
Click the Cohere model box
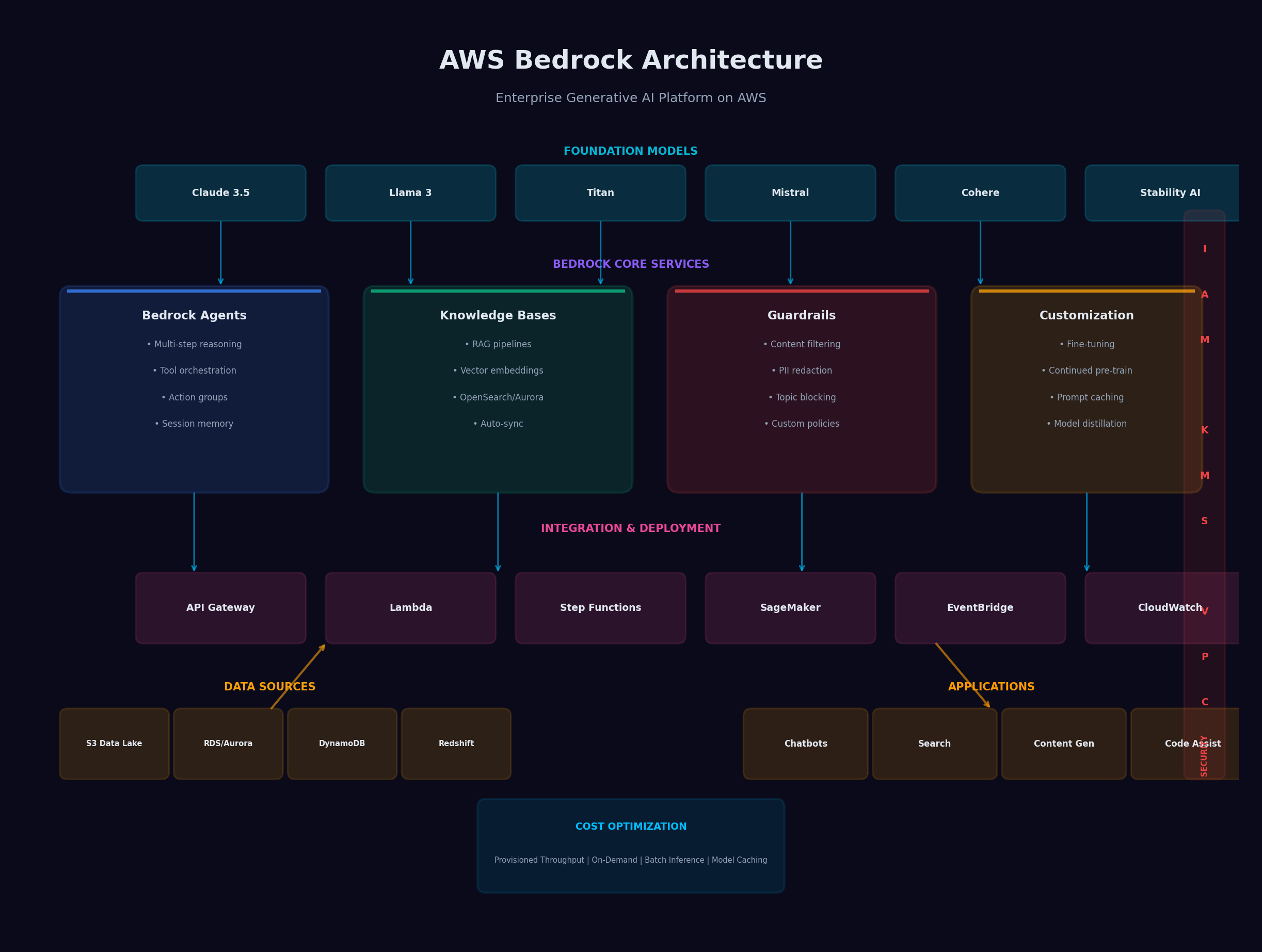pyautogui.click(x=980, y=193)
